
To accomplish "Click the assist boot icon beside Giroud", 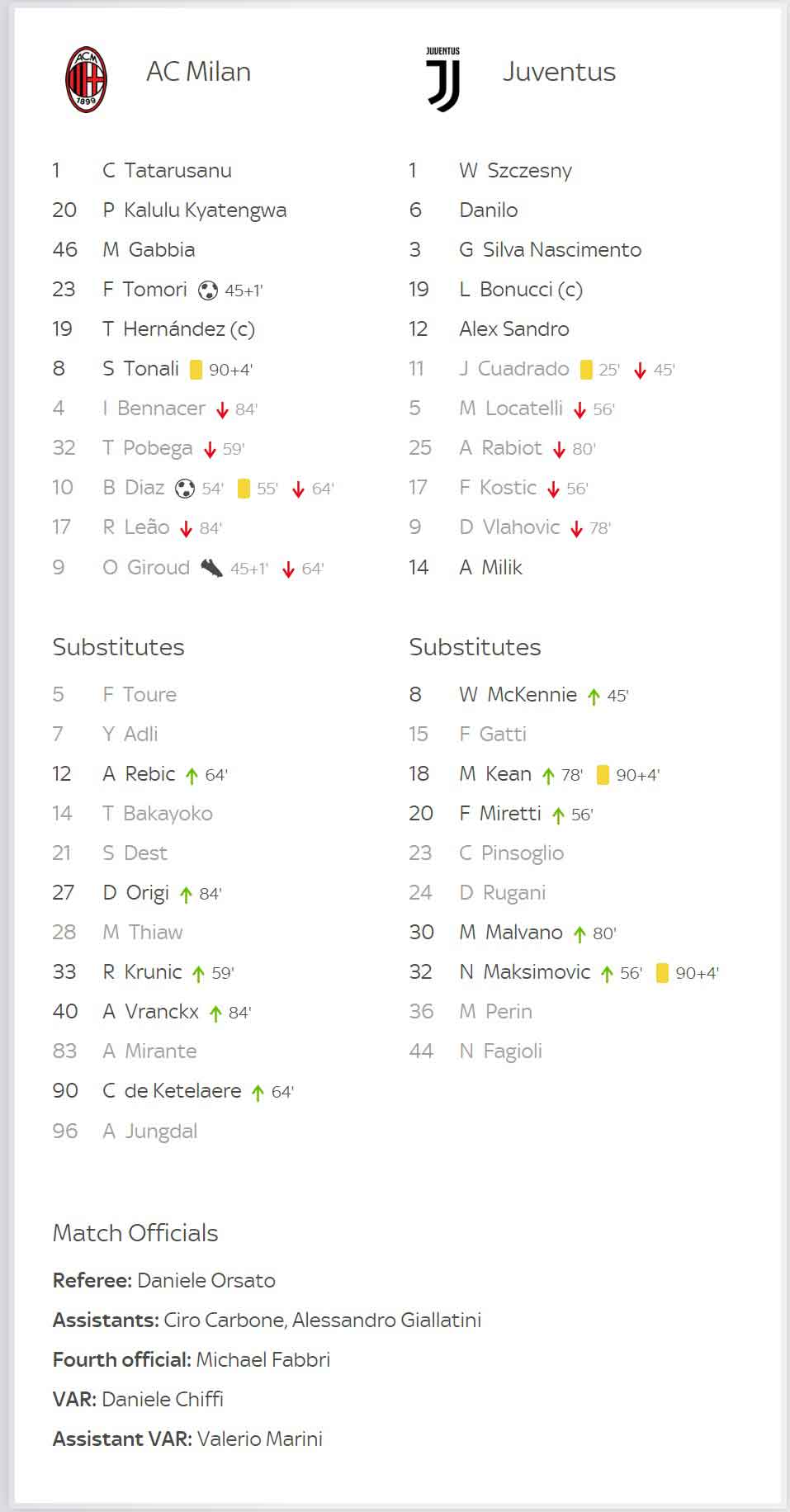I will tap(211, 568).
